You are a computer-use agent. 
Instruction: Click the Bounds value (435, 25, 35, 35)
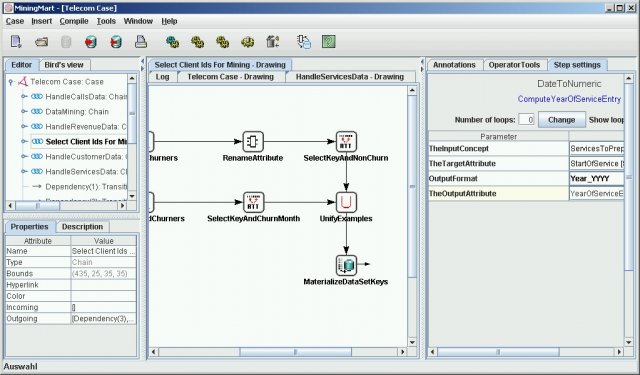coord(104,274)
